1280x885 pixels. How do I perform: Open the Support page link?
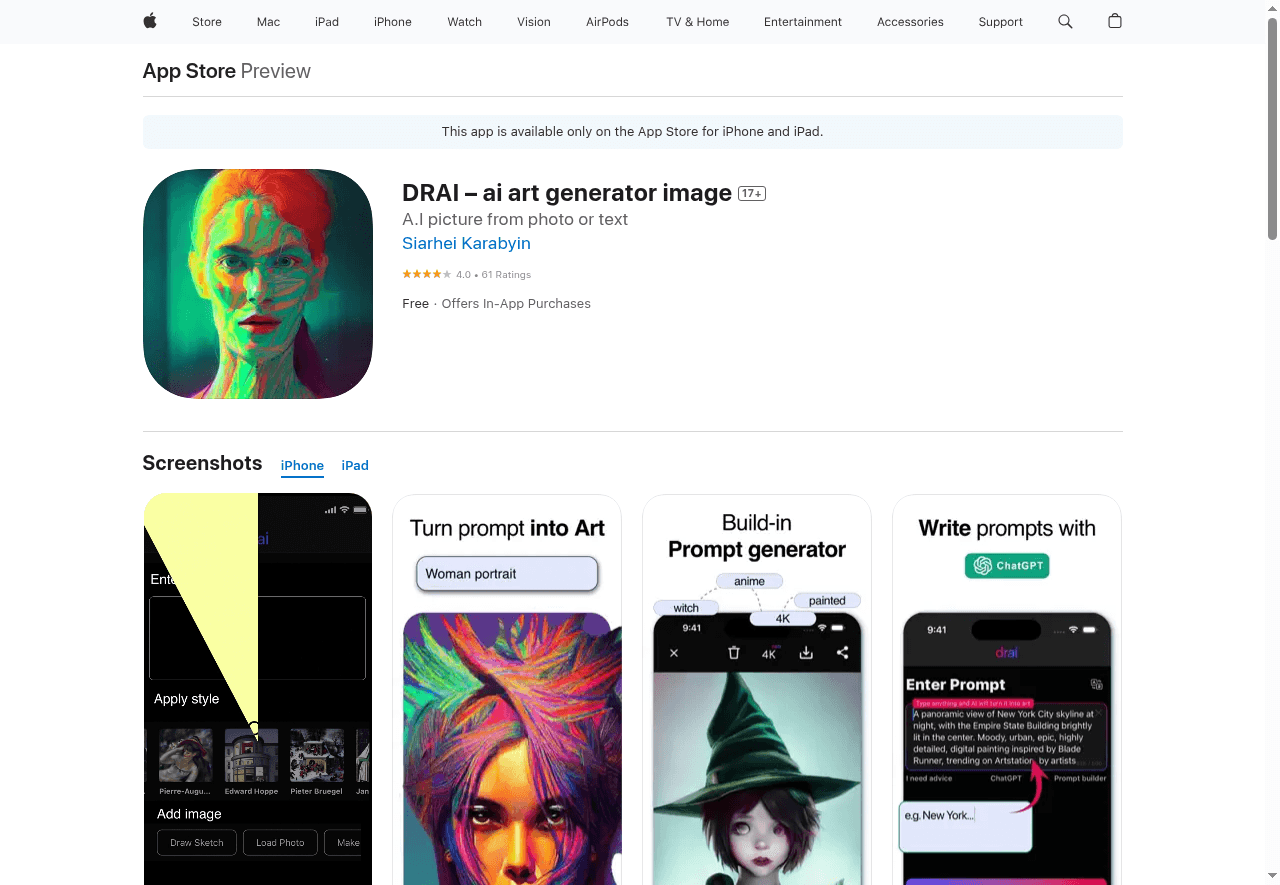click(1000, 21)
